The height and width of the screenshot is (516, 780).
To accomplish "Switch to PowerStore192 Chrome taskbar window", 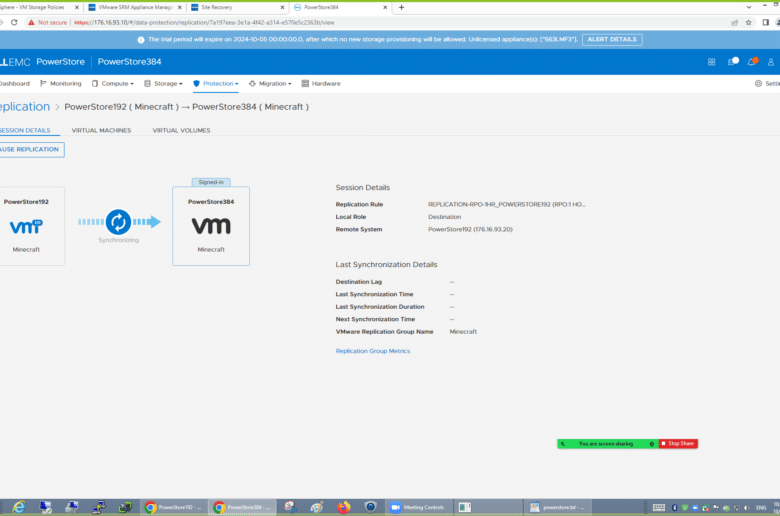I will tap(173, 507).
